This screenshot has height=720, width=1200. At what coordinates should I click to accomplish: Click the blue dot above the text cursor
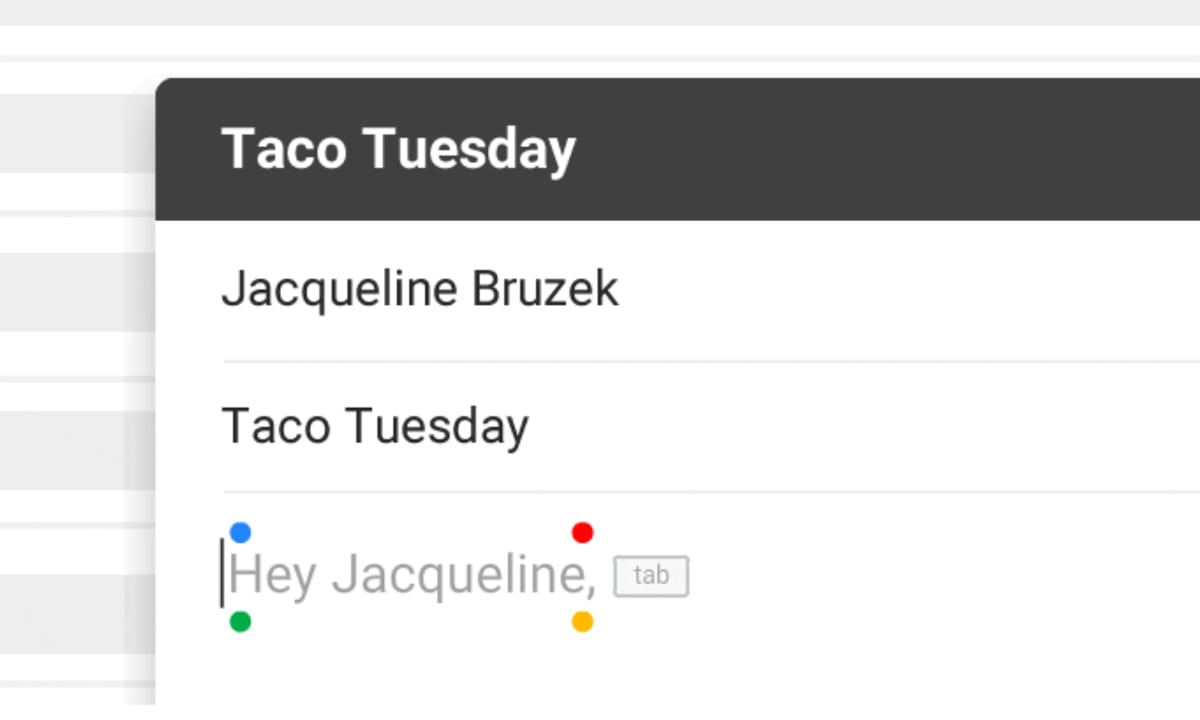point(240,532)
